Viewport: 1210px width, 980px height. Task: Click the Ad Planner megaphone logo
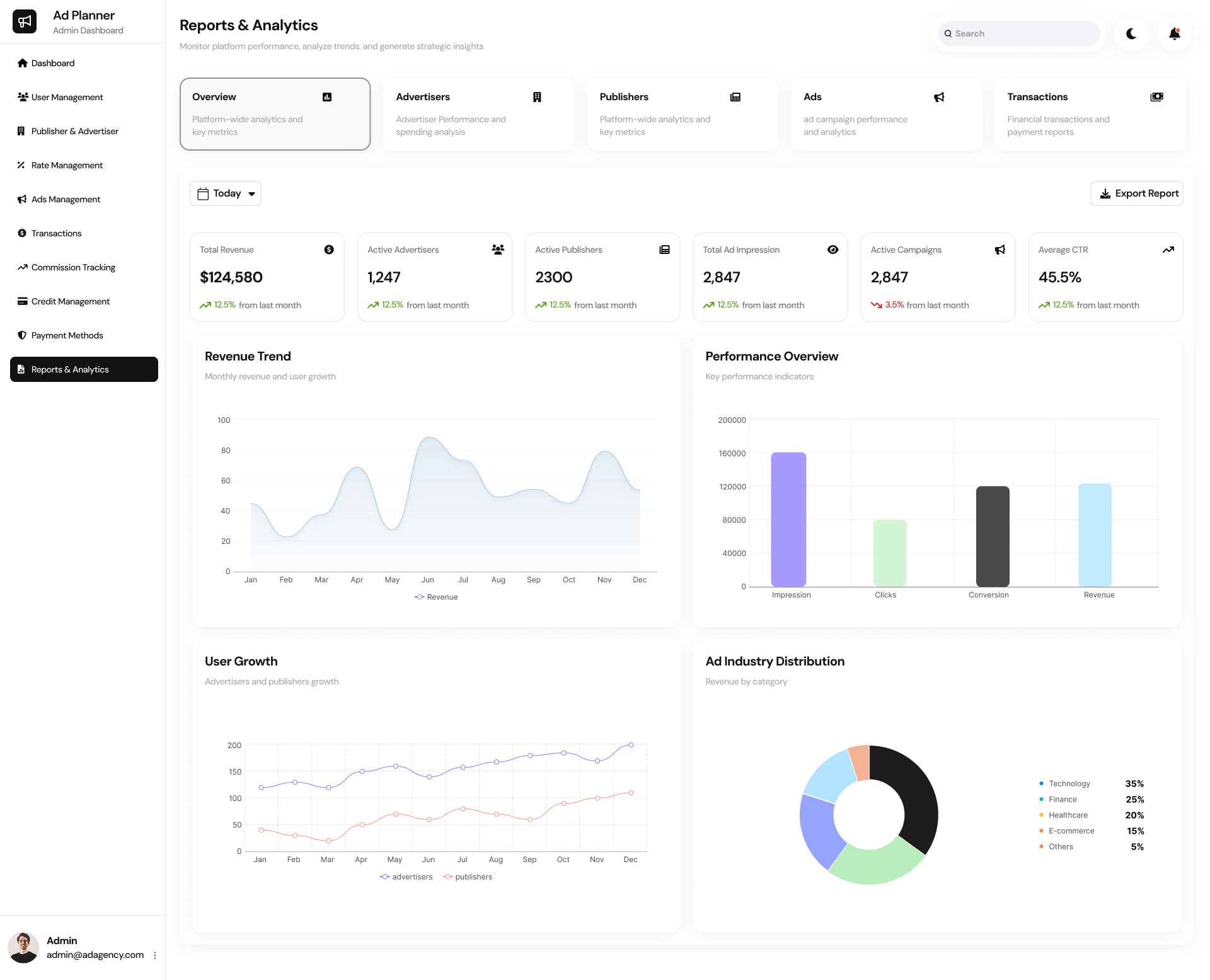click(25, 22)
